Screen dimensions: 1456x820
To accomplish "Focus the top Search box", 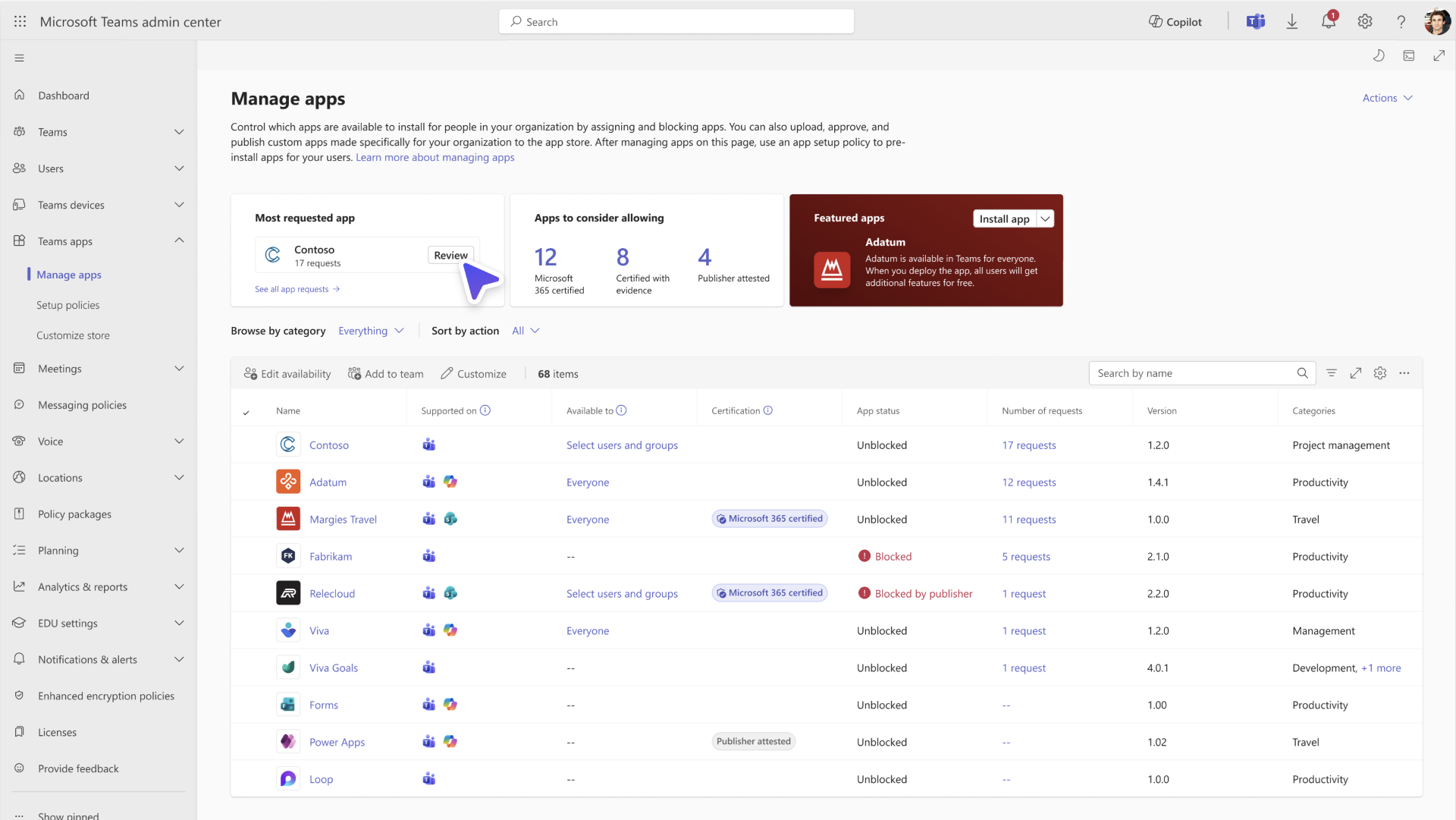I will coord(676,22).
